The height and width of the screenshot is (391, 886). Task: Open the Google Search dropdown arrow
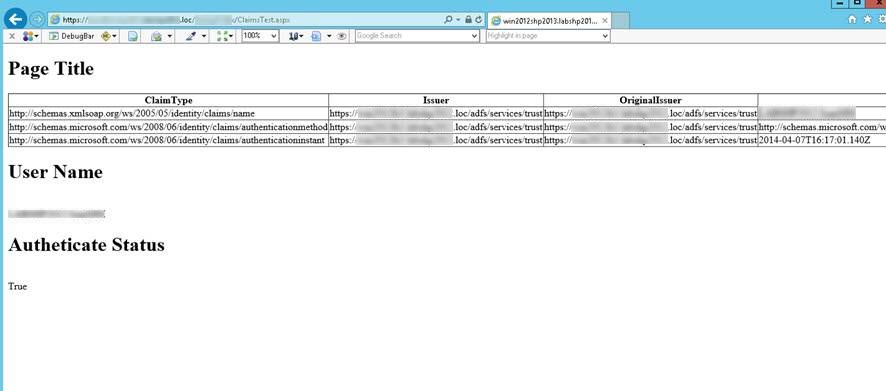475,36
